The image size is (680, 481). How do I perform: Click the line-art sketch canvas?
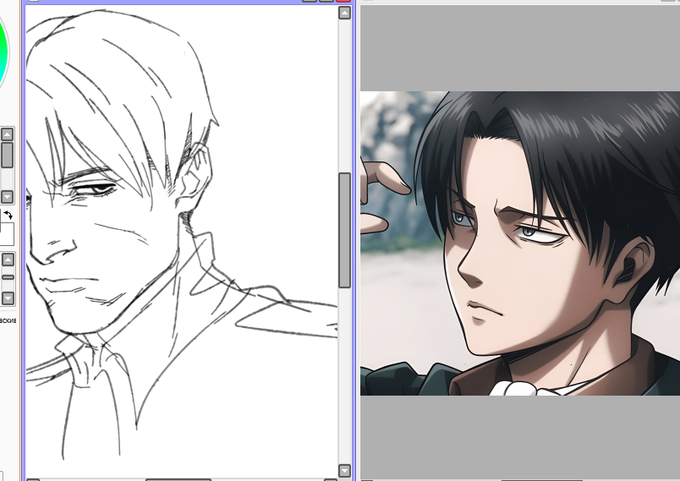182,242
